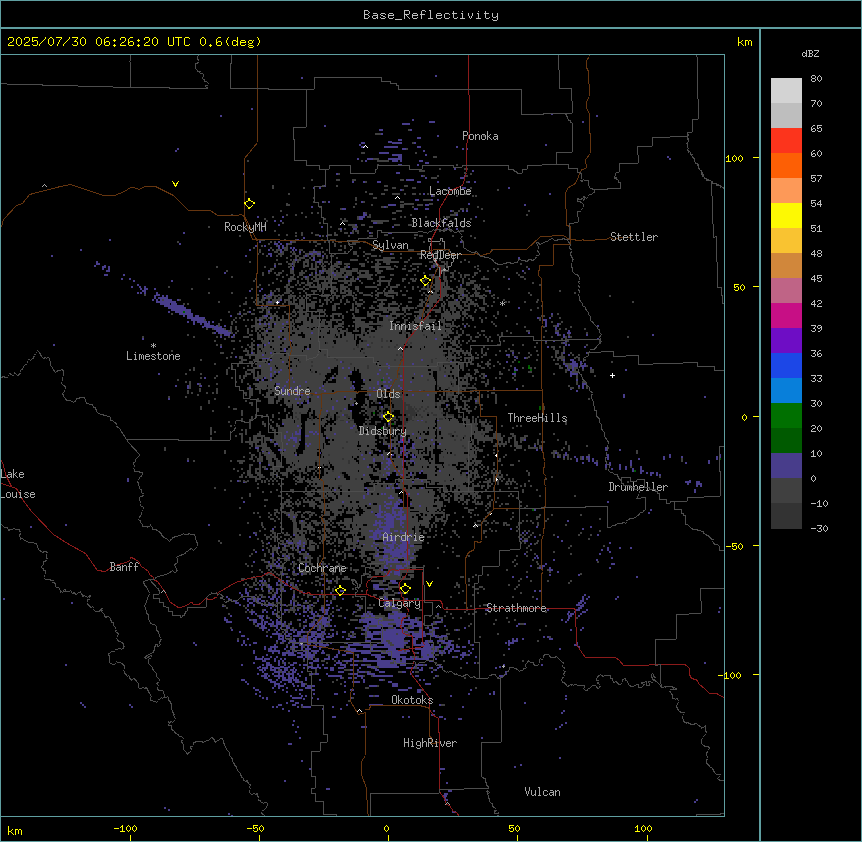The width and height of the screenshot is (862, 842).
Task: Click the Sundre label
Action: (292, 391)
